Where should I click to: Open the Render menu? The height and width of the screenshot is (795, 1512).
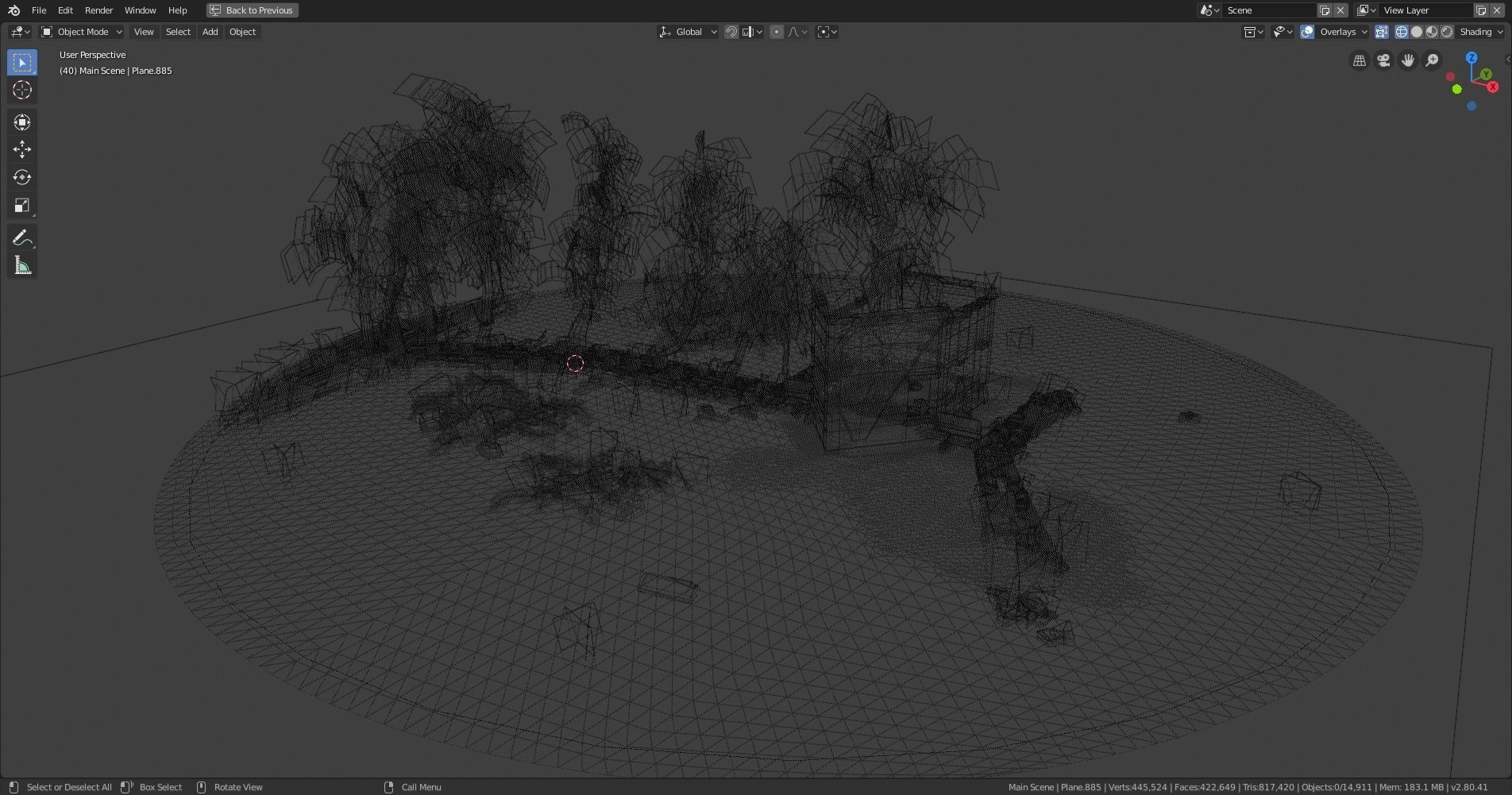(98, 10)
